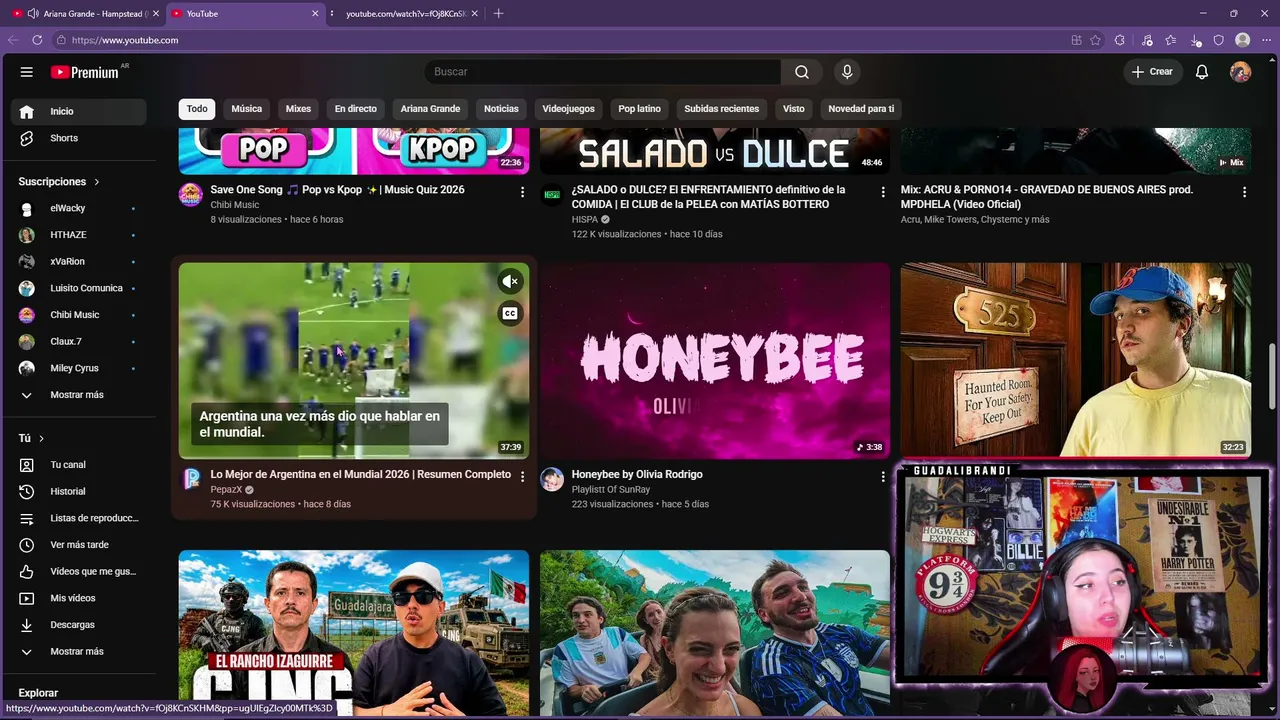Select the Noticias filter chip
This screenshot has width=1280, height=720.
[x=501, y=109]
